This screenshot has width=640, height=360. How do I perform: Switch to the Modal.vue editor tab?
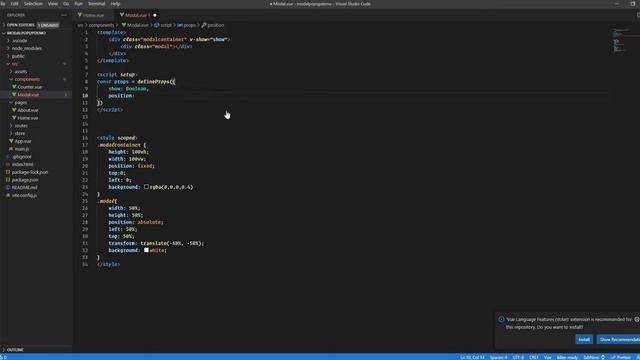click(138, 15)
